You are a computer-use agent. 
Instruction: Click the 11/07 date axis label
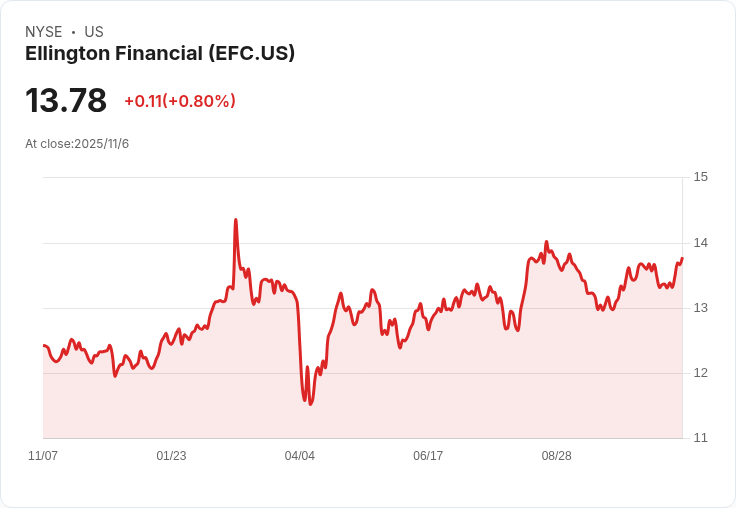[43, 456]
